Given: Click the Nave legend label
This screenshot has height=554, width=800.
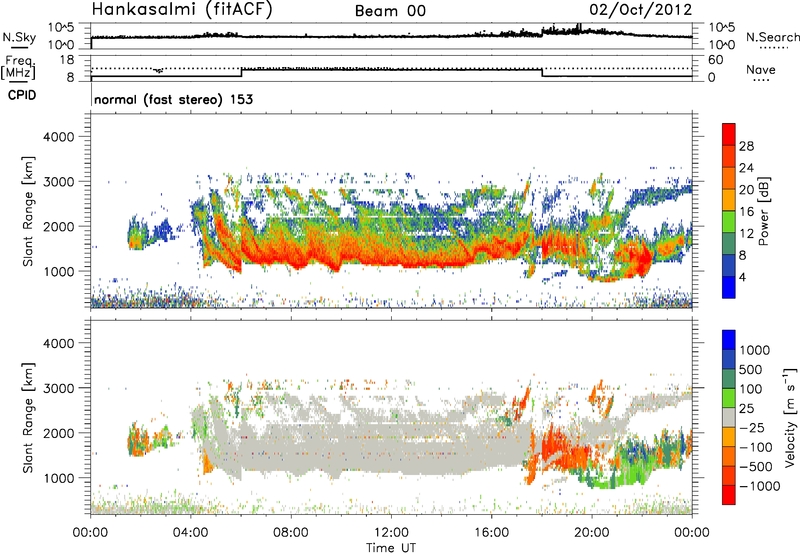Looking at the screenshot, I should point(761,70).
